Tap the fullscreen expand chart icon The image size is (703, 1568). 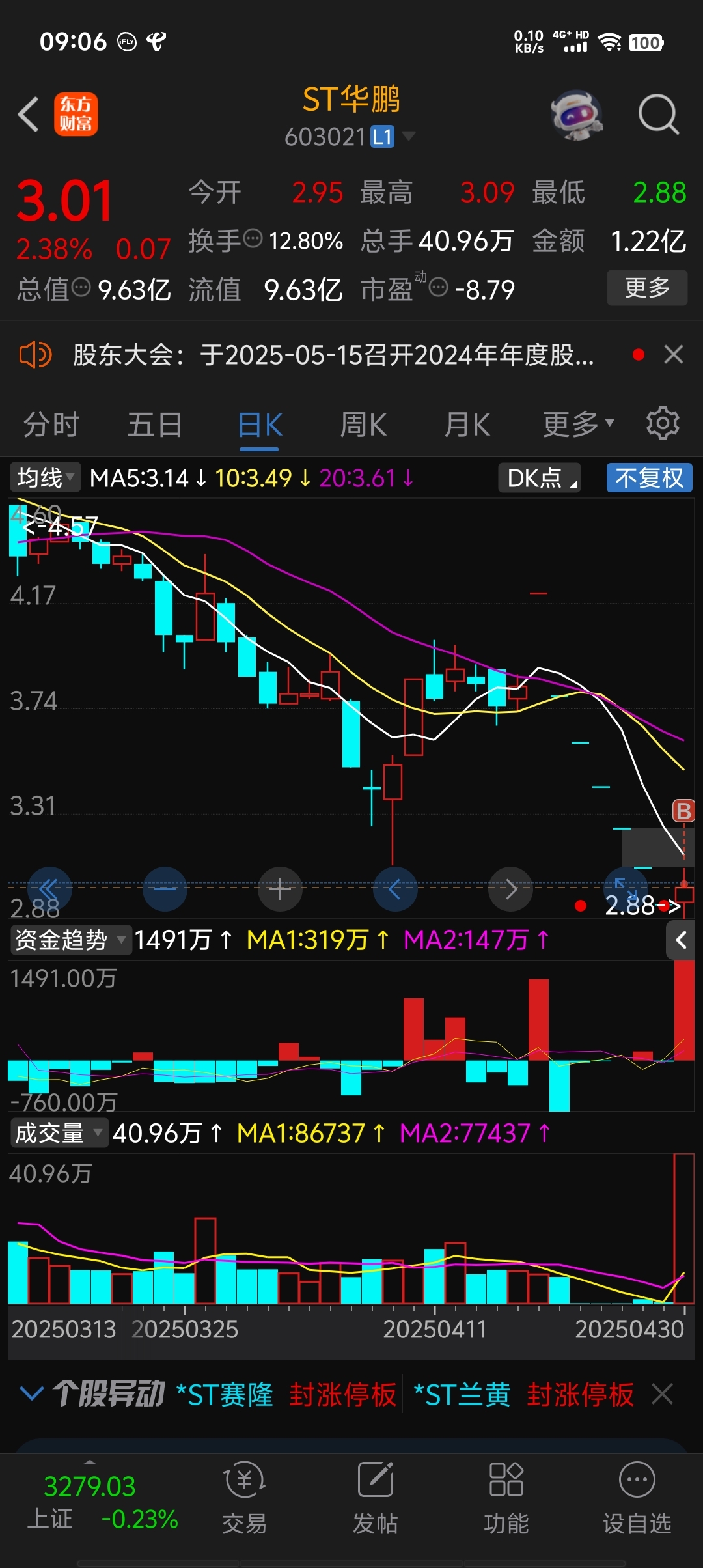coord(626,889)
